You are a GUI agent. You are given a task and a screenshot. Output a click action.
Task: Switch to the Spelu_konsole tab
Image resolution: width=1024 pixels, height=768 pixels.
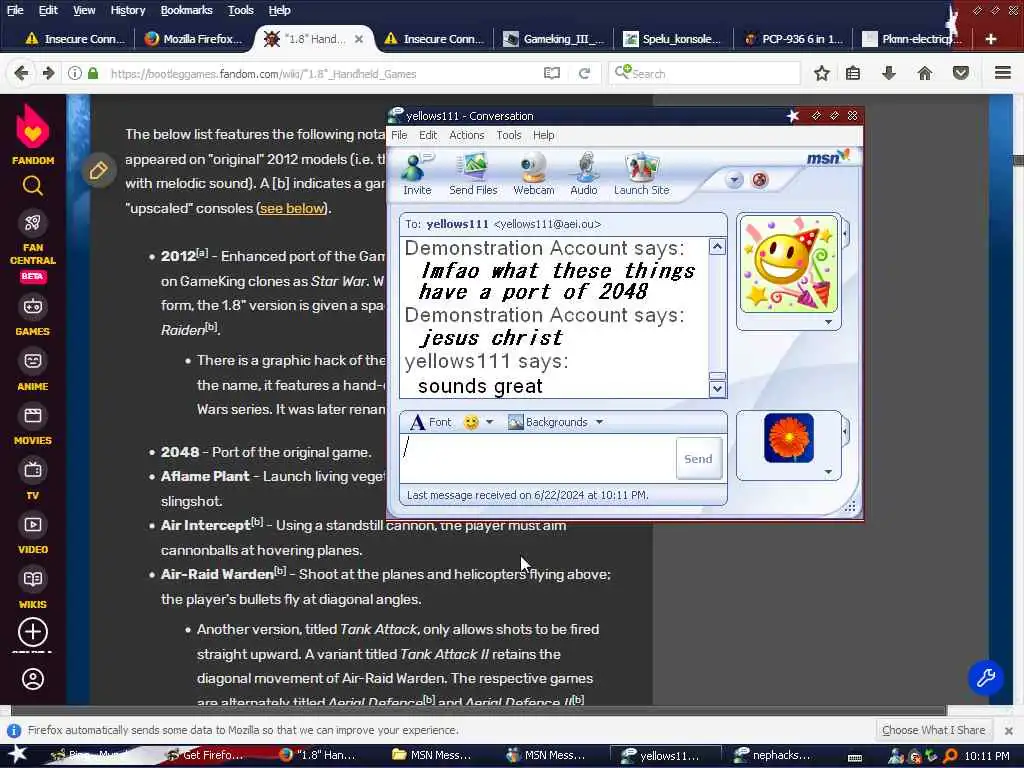pos(672,39)
